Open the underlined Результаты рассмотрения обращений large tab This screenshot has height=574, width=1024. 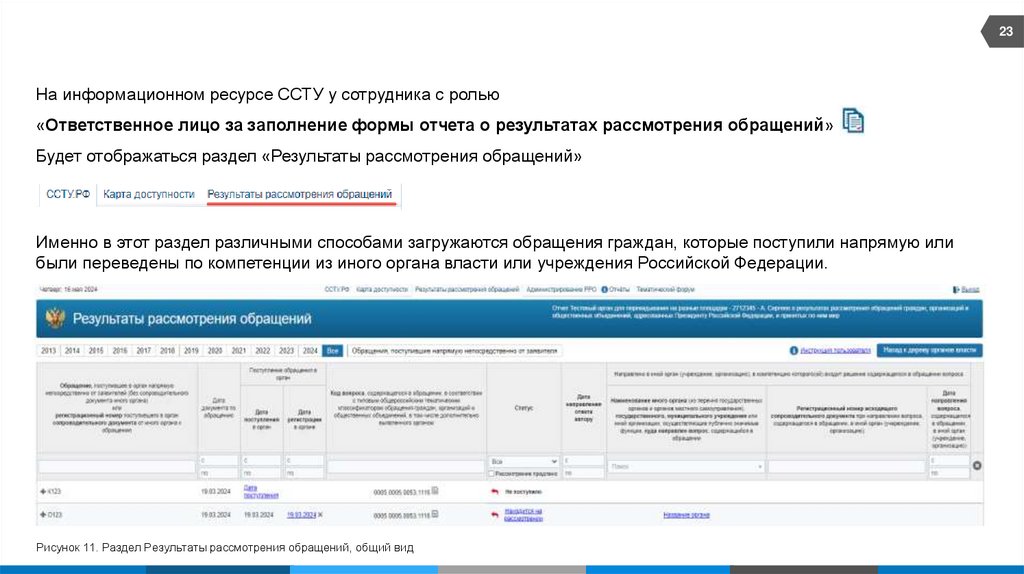[x=300, y=195]
